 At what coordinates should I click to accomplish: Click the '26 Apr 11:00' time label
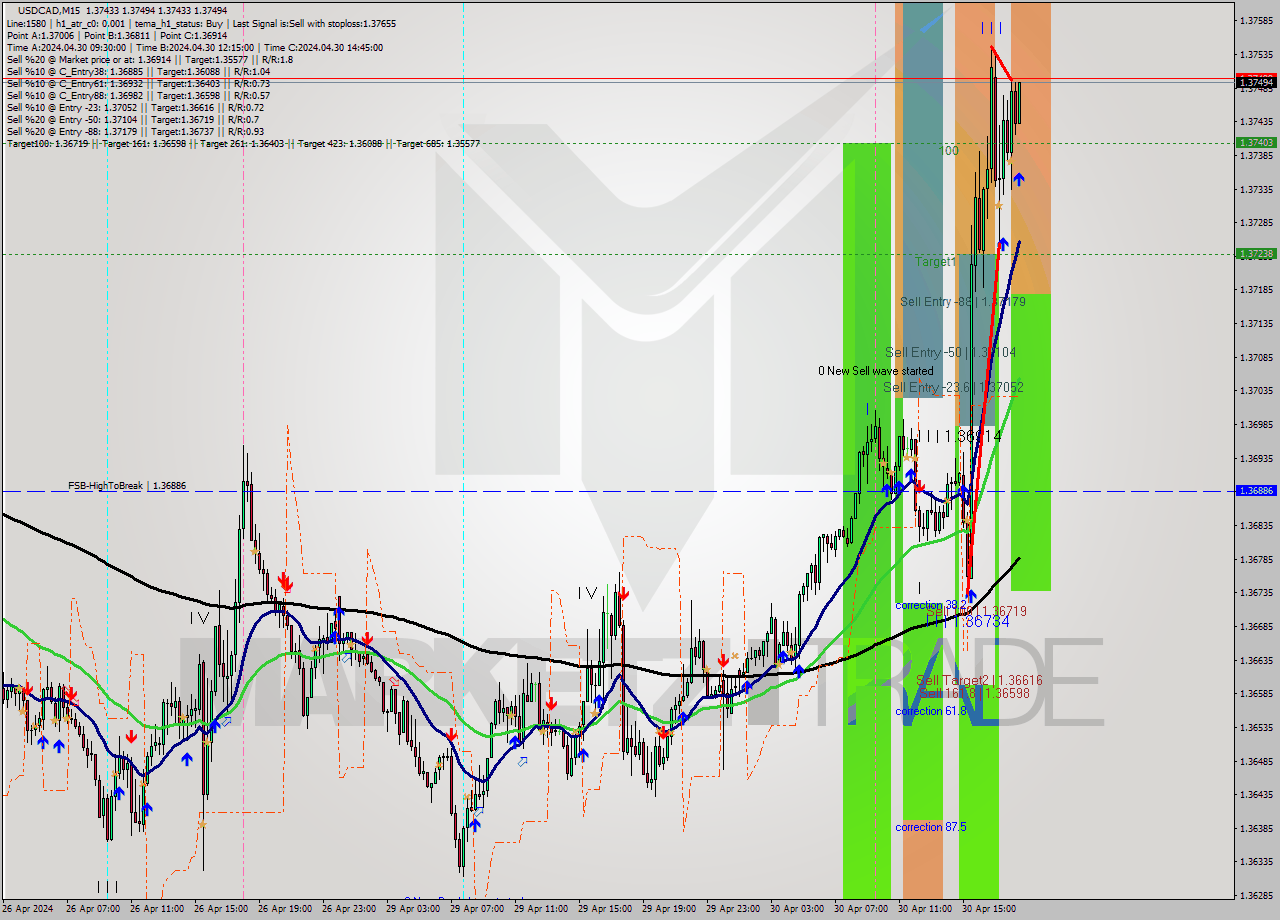pos(155,909)
